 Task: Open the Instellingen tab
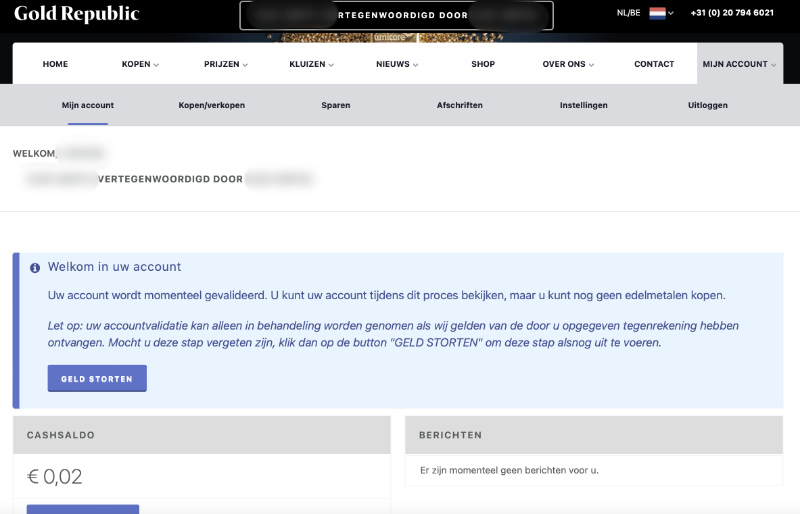583,105
